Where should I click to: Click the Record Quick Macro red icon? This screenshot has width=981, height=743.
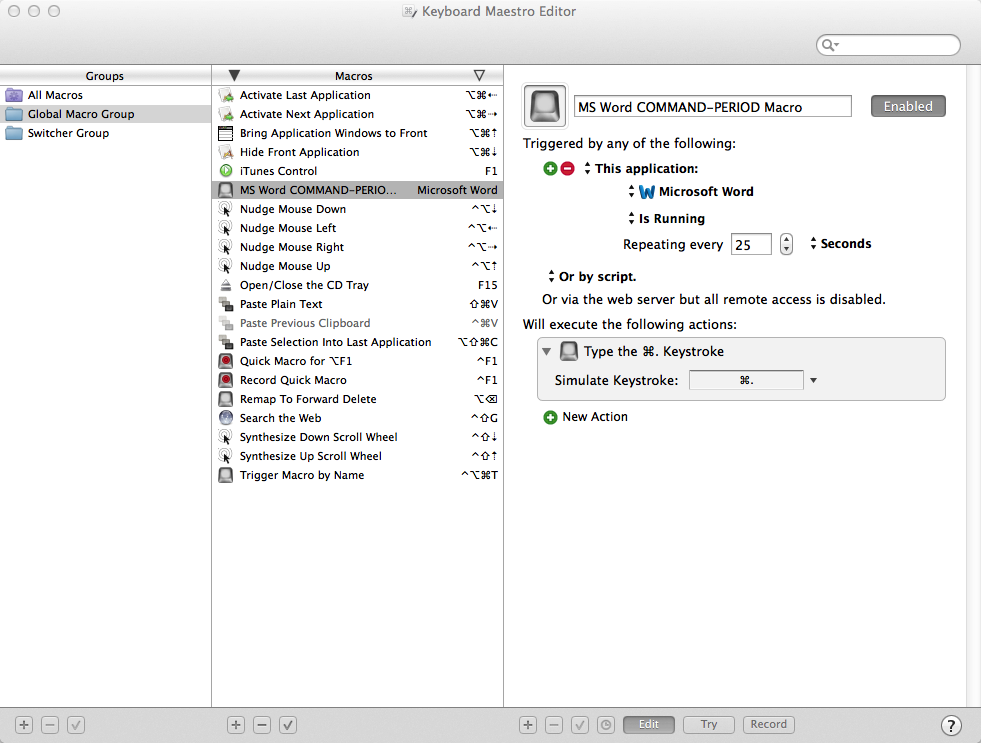click(x=226, y=380)
